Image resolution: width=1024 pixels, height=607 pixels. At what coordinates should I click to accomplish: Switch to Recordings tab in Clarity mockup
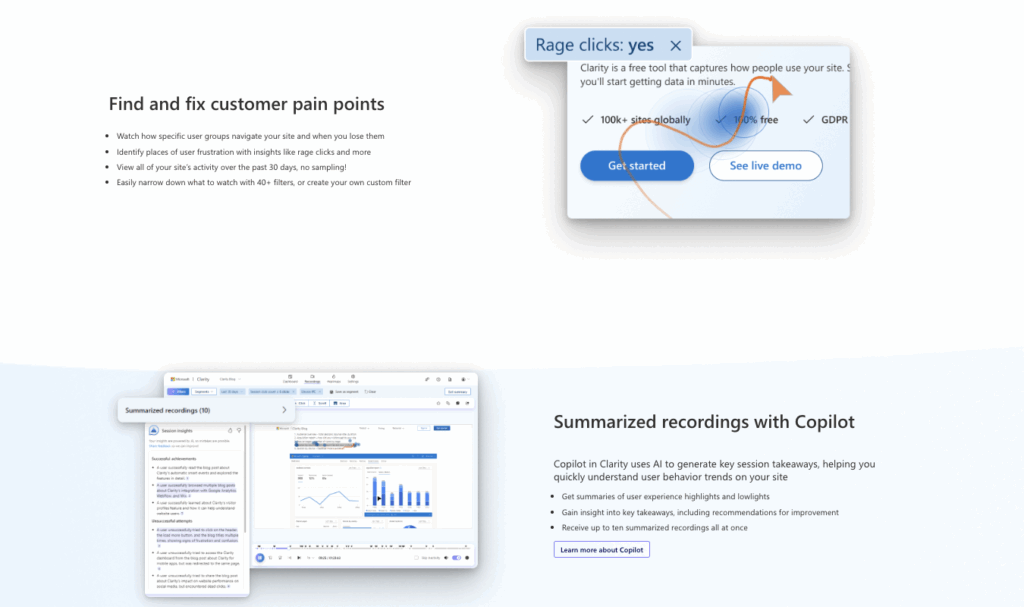pyautogui.click(x=312, y=379)
